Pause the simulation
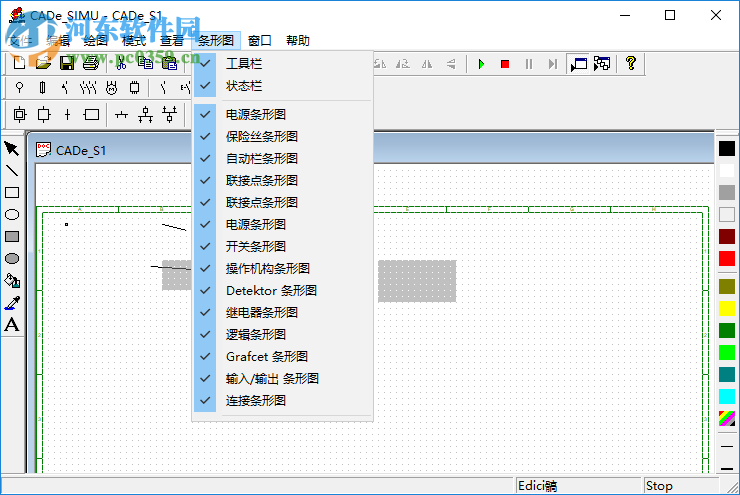 click(529, 64)
